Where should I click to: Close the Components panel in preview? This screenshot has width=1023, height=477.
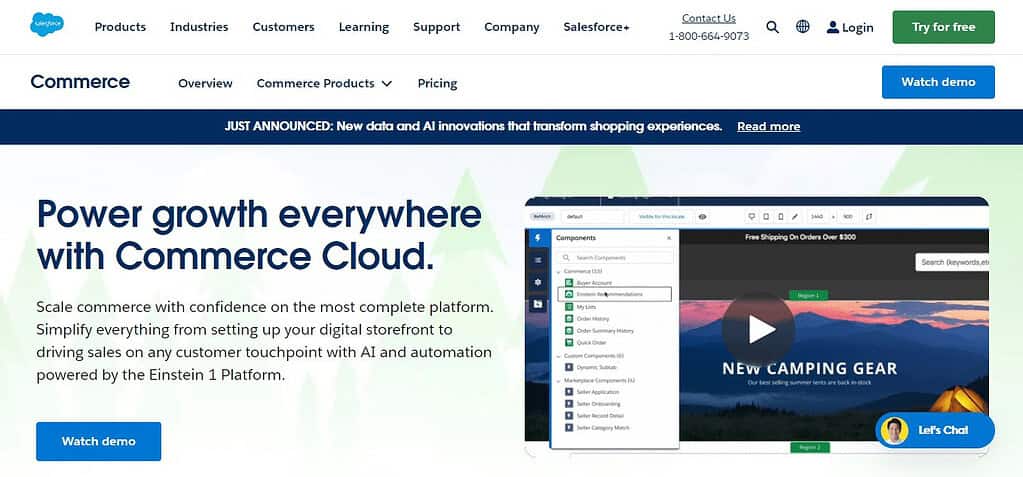tap(669, 238)
